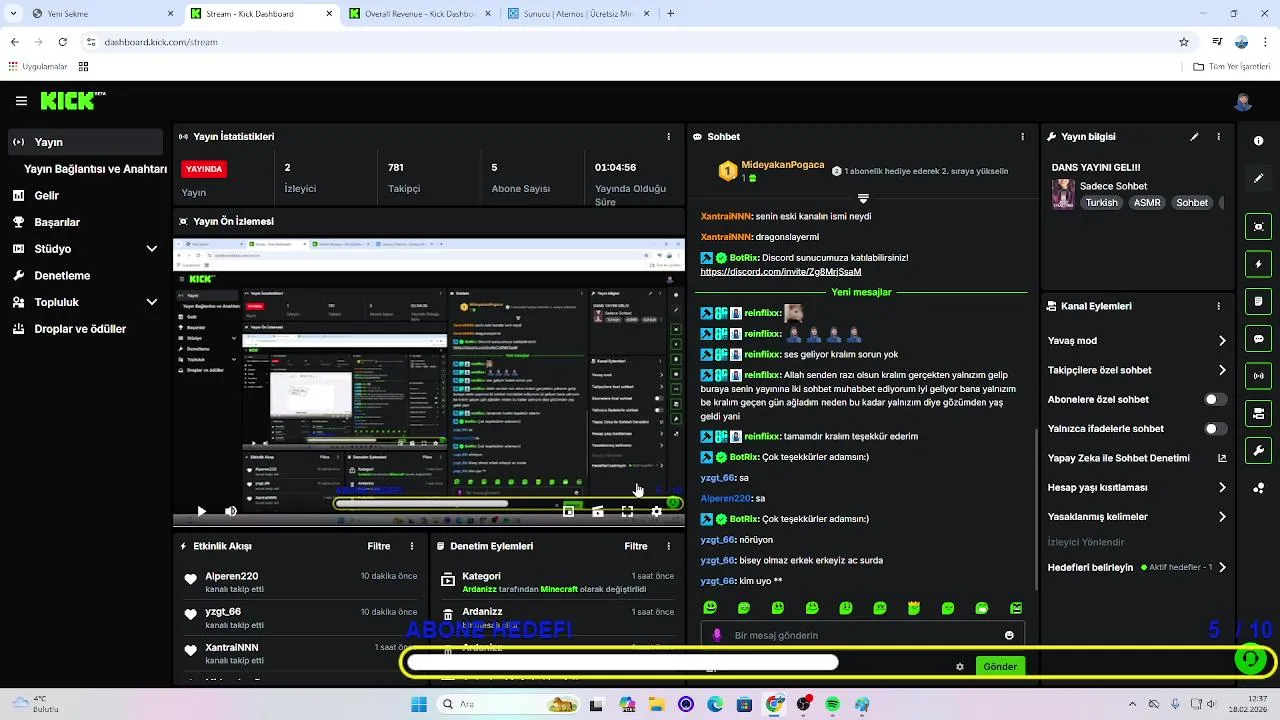The image size is (1280, 720).
Task: Toggle the lightning bolt icon in right sidebar
Action: 1259,264
